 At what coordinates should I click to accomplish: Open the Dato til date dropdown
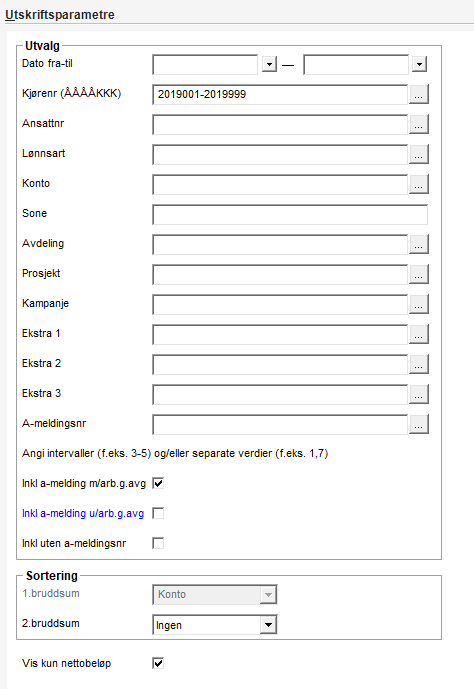point(420,64)
